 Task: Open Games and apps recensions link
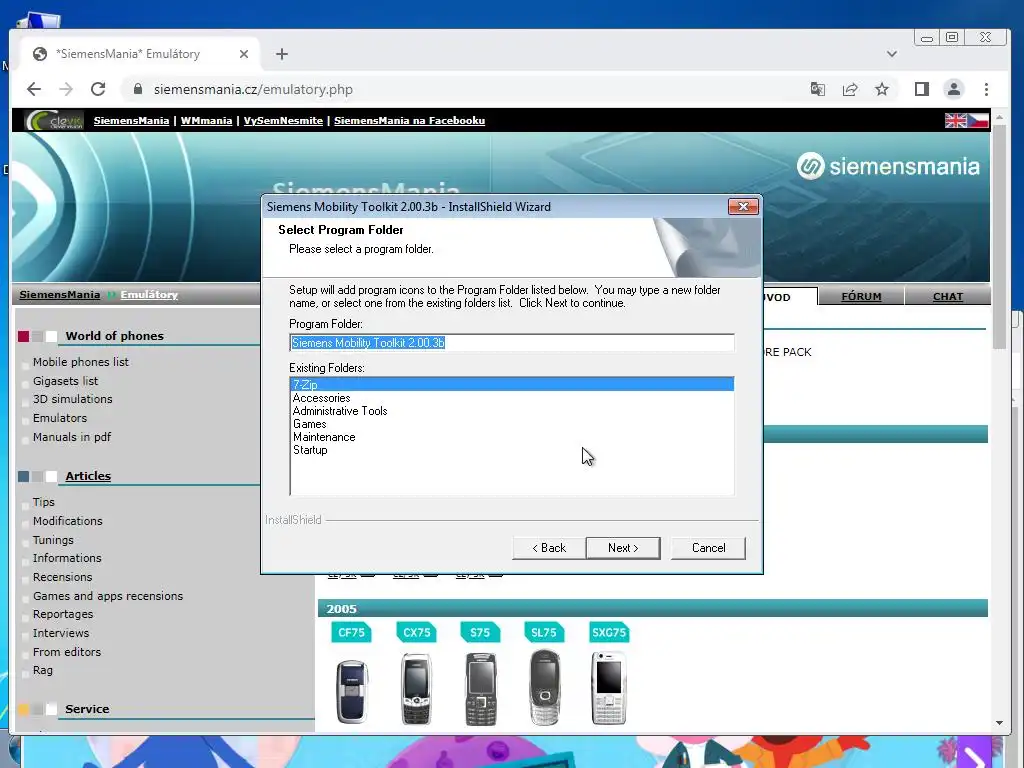[x=108, y=596]
